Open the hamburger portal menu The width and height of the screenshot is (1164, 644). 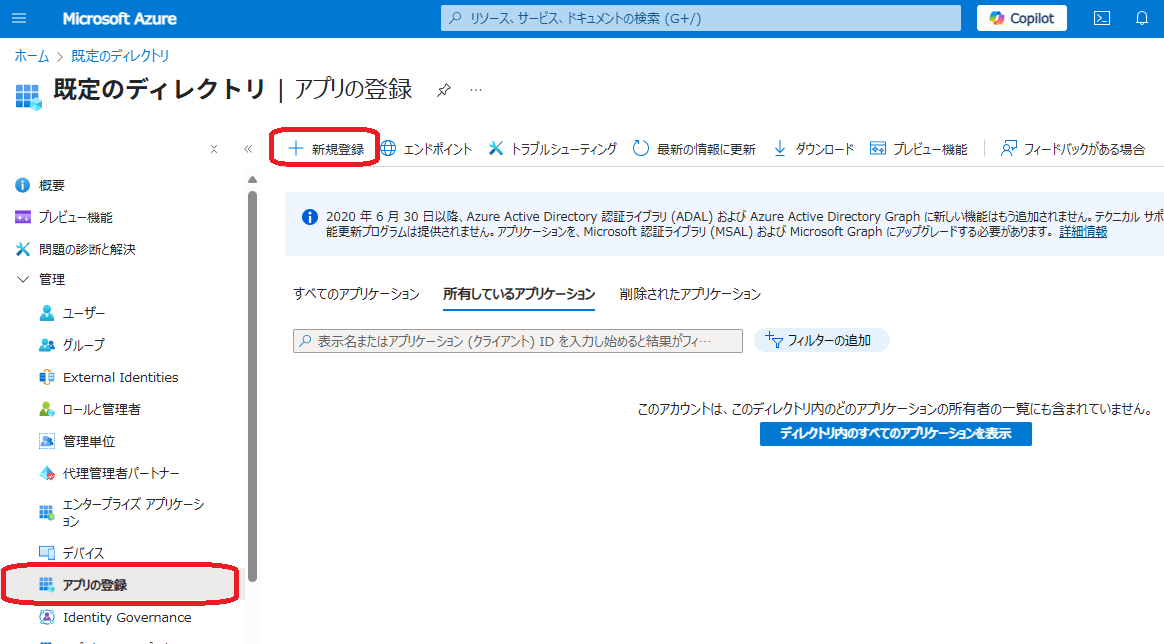click(x=19, y=19)
